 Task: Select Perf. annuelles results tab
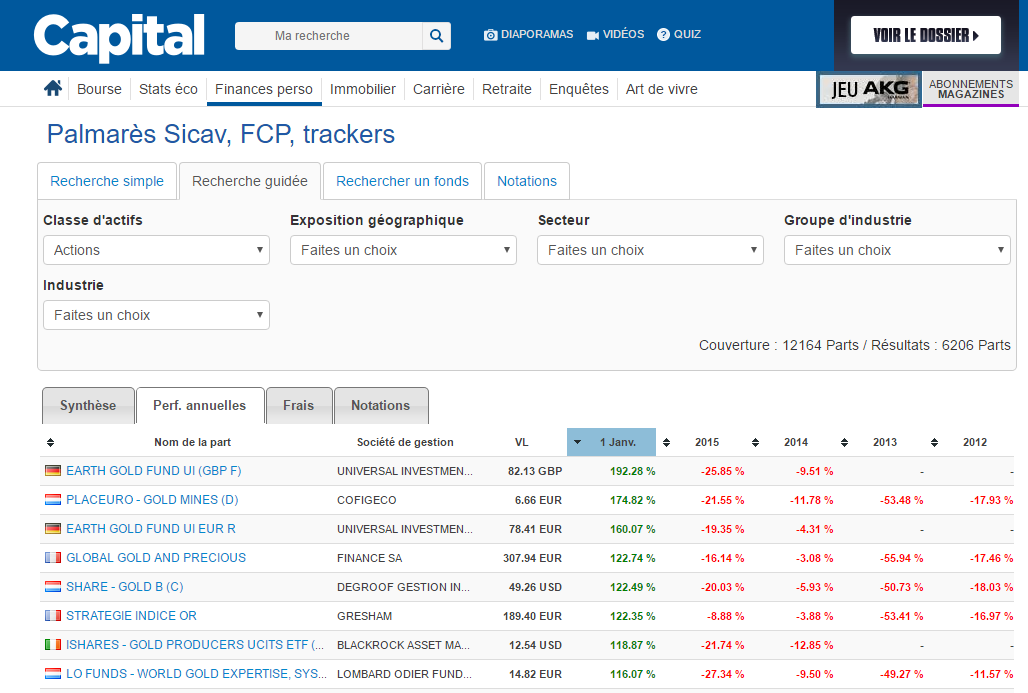coord(200,405)
